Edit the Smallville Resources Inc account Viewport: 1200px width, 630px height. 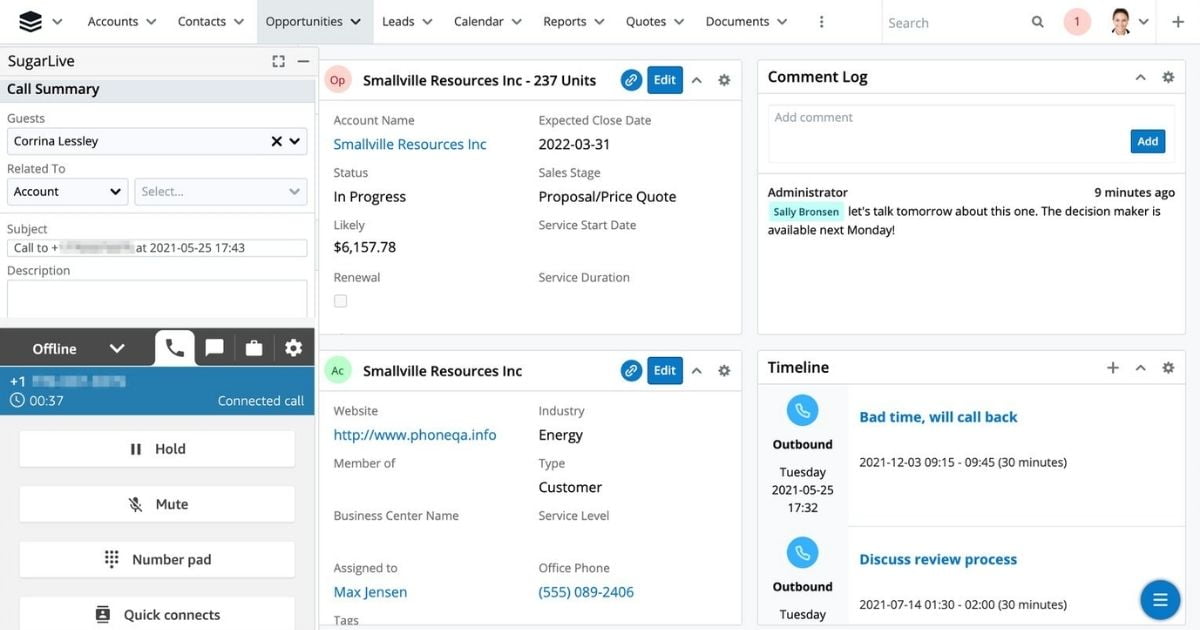665,370
